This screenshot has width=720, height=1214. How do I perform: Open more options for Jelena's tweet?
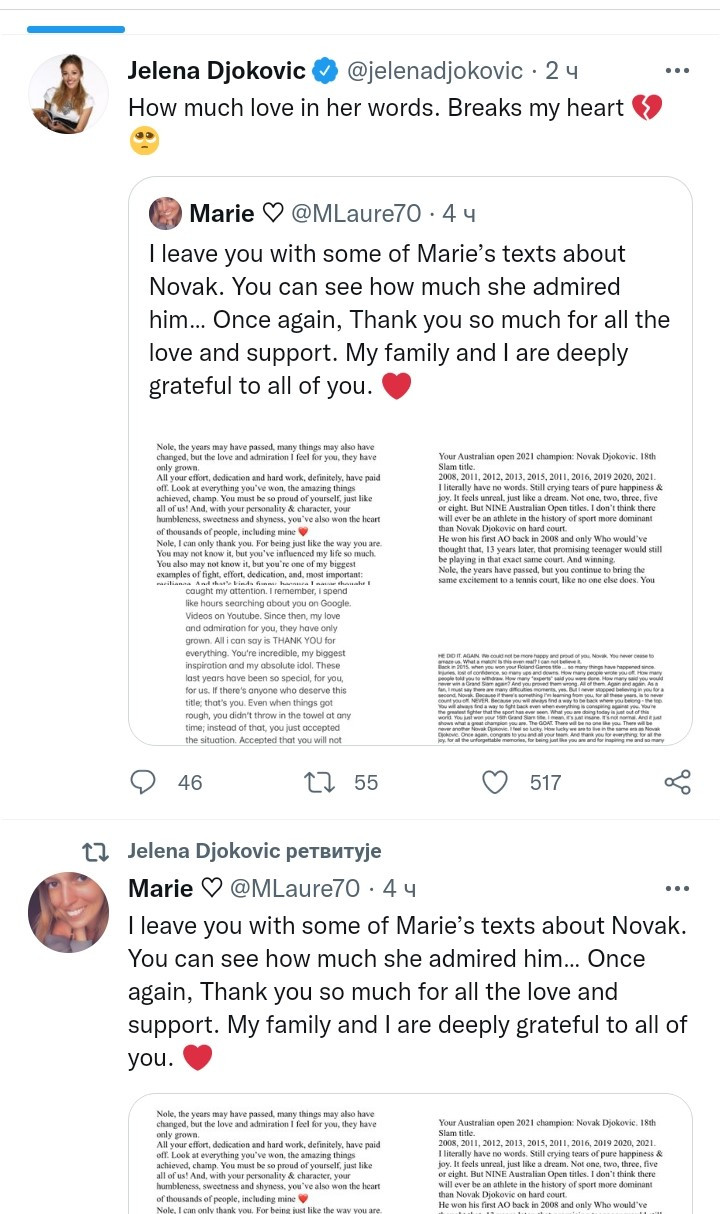677,71
